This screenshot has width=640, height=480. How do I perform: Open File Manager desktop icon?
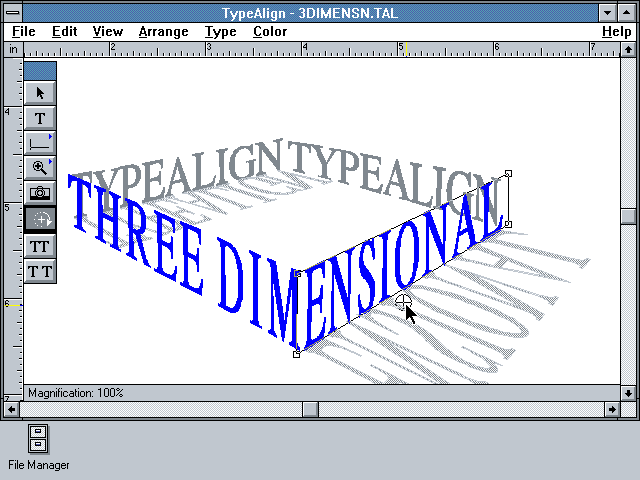click(38, 440)
